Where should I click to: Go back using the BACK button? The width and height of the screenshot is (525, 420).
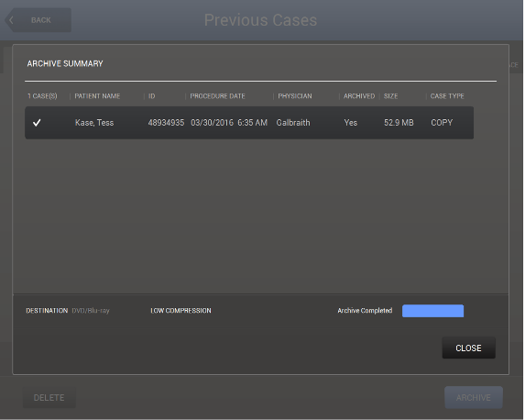(38, 20)
